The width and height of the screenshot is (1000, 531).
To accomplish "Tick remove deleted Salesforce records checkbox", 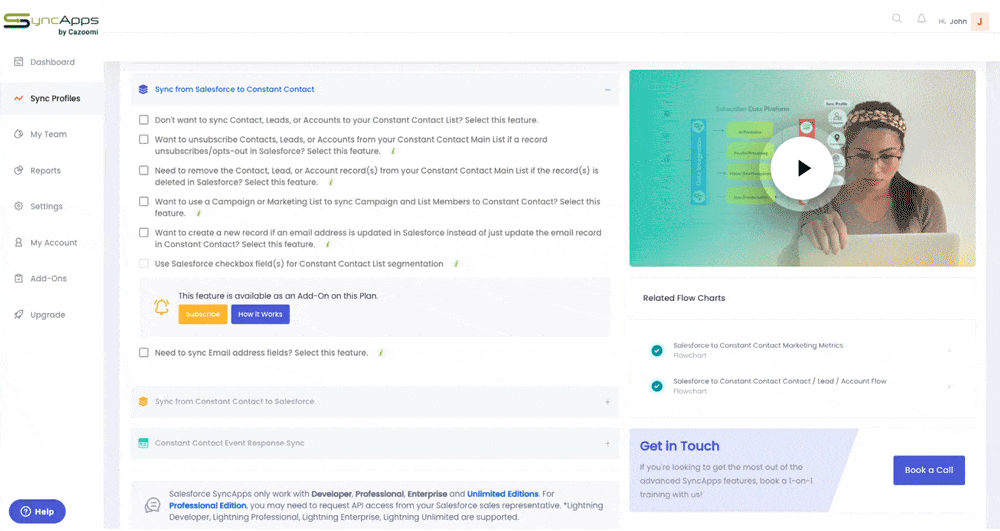I will [x=143, y=170].
